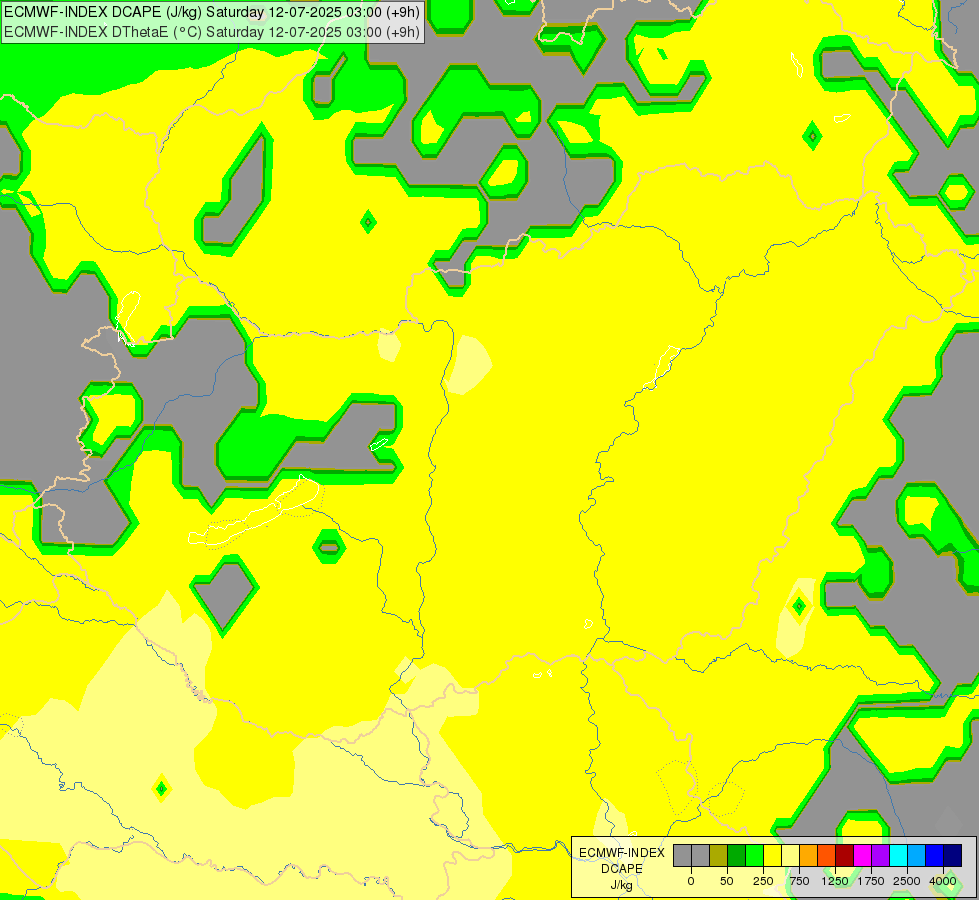This screenshot has width=979, height=900.
Task: Click the medium blue legend swatch
Action: click(935, 856)
